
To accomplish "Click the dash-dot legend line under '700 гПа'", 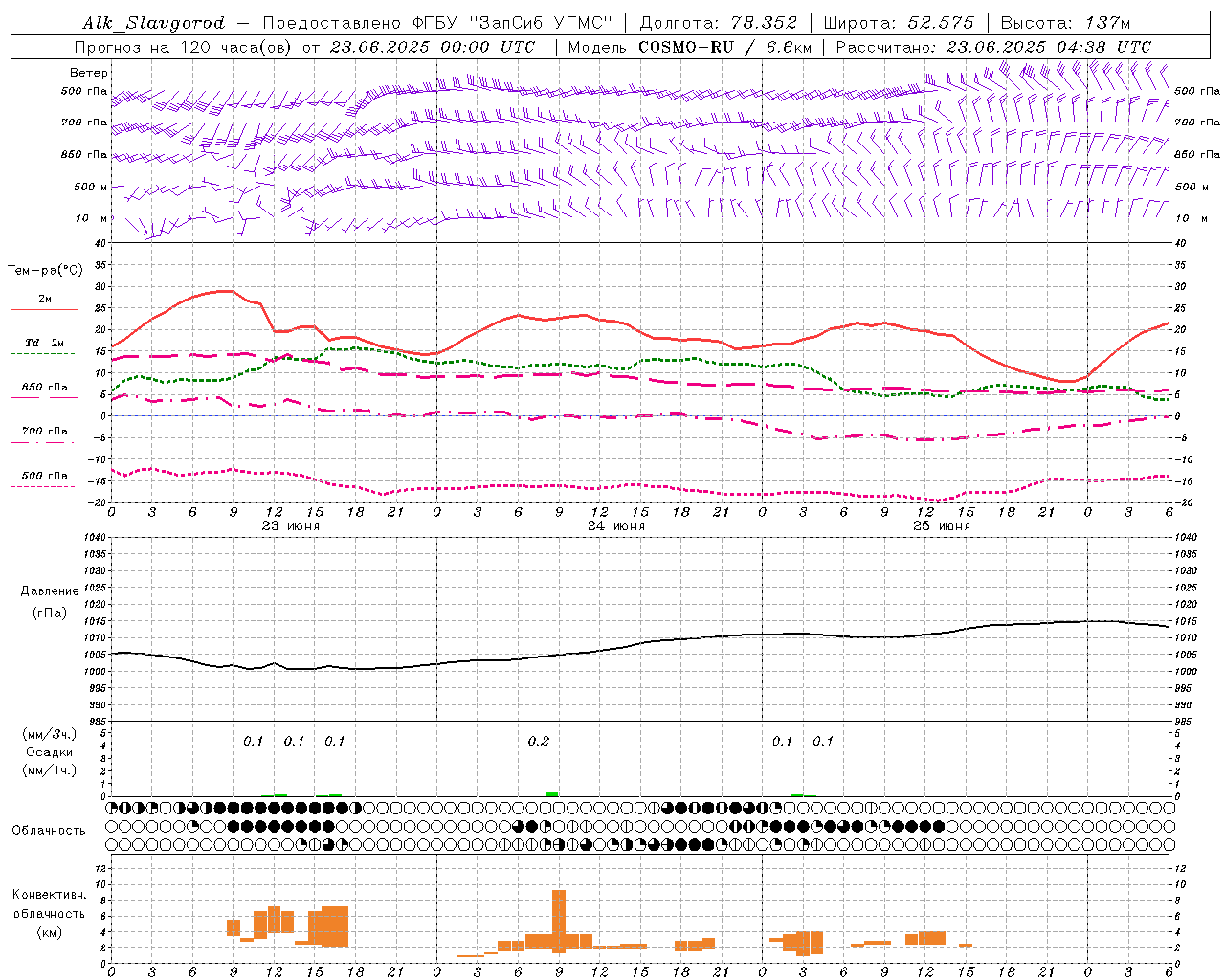I will (x=43, y=442).
